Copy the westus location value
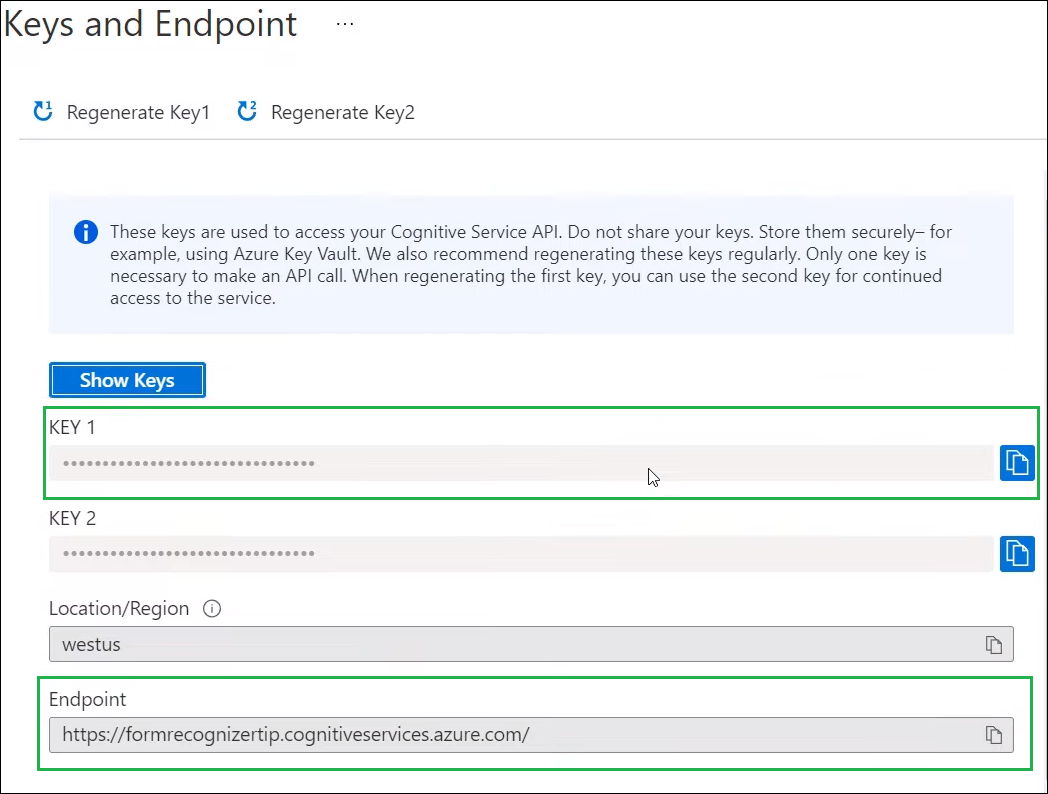This screenshot has height=794, width=1048. pyautogui.click(x=994, y=644)
